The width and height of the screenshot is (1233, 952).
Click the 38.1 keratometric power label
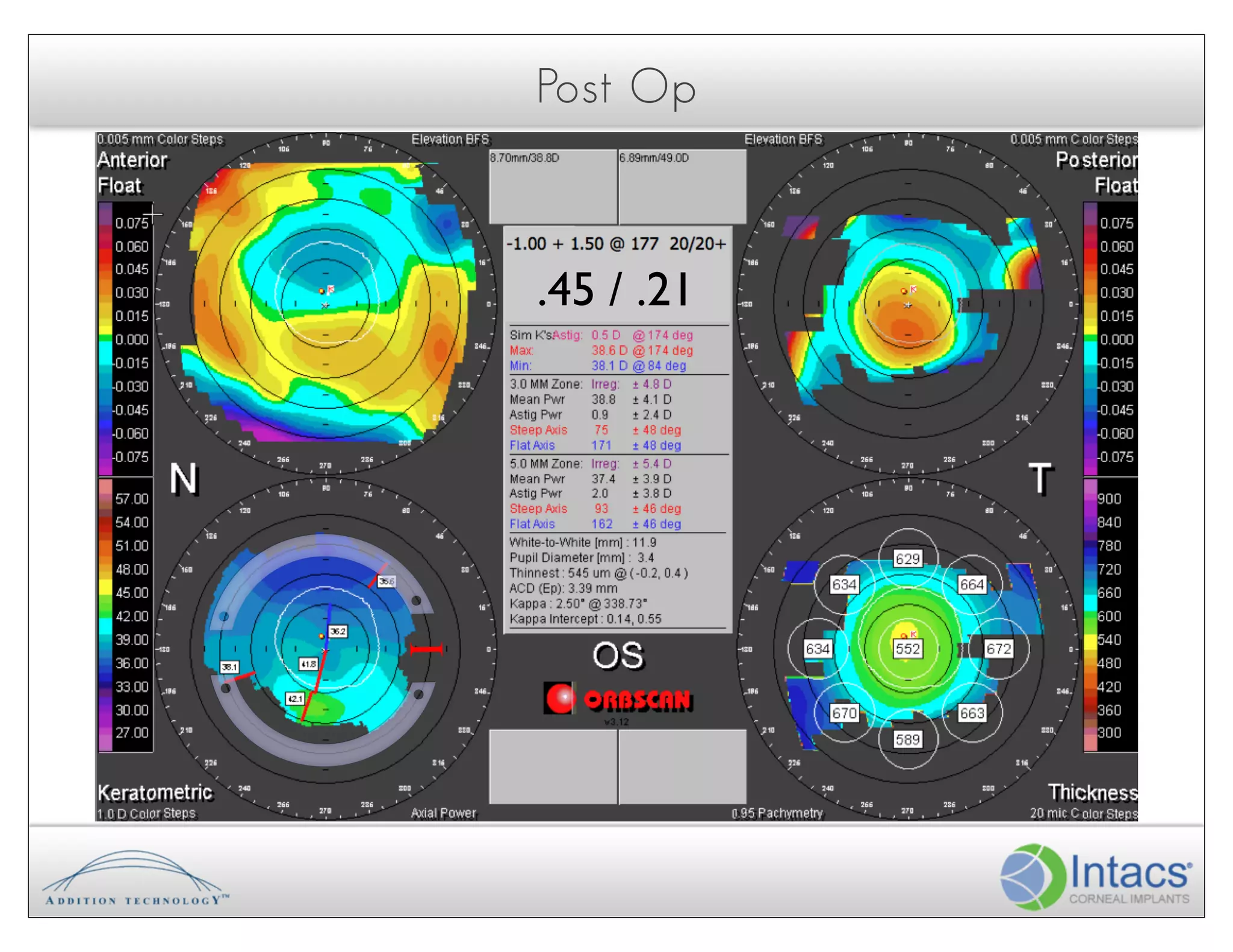click(x=229, y=667)
